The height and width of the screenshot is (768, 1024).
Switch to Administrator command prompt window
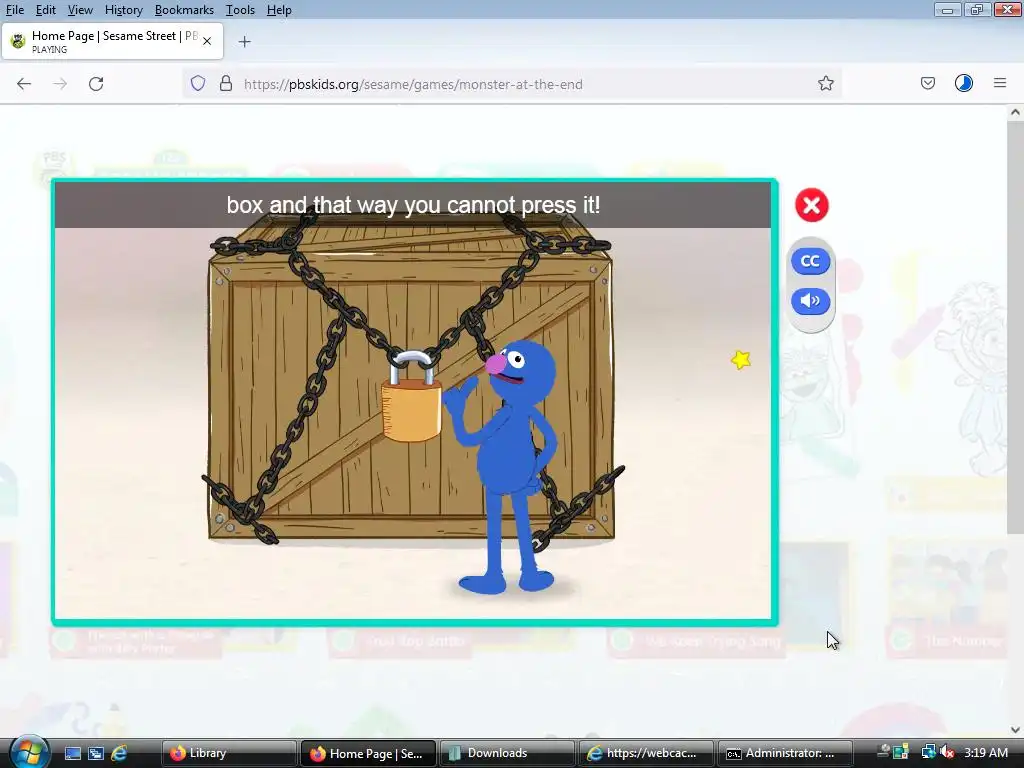(785, 753)
